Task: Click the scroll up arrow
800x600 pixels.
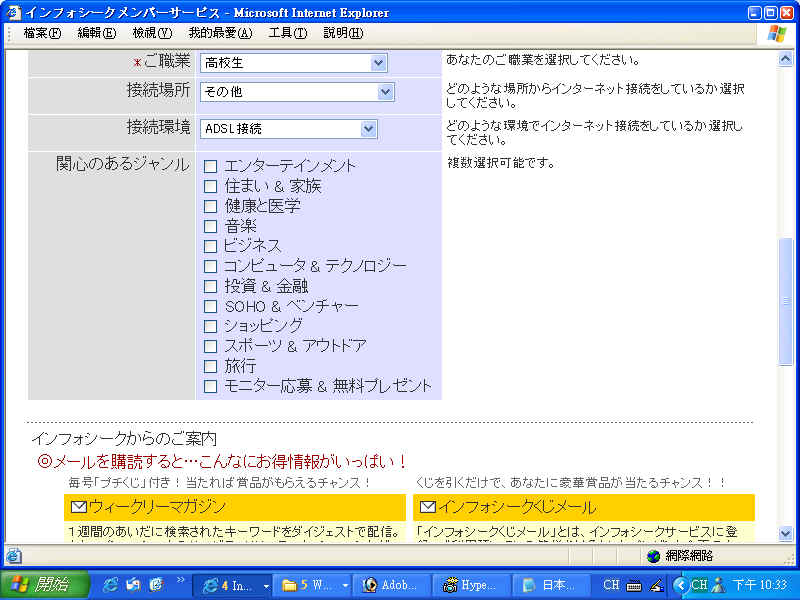Action: click(x=785, y=59)
